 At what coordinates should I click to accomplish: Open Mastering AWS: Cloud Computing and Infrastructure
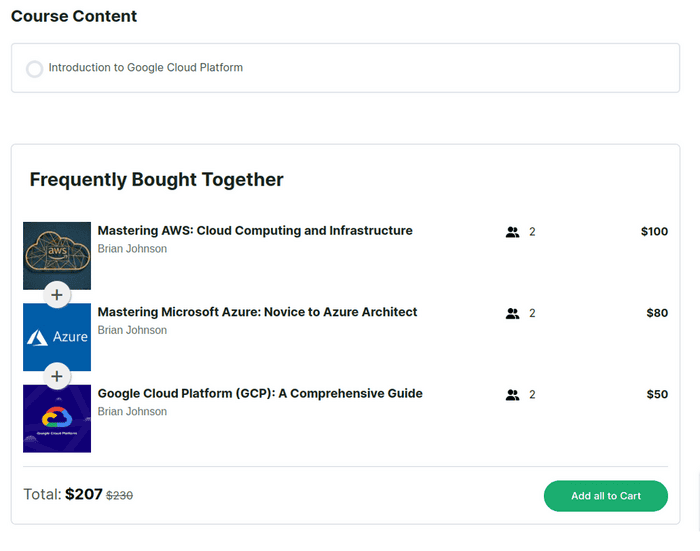[x=255, y=231]
